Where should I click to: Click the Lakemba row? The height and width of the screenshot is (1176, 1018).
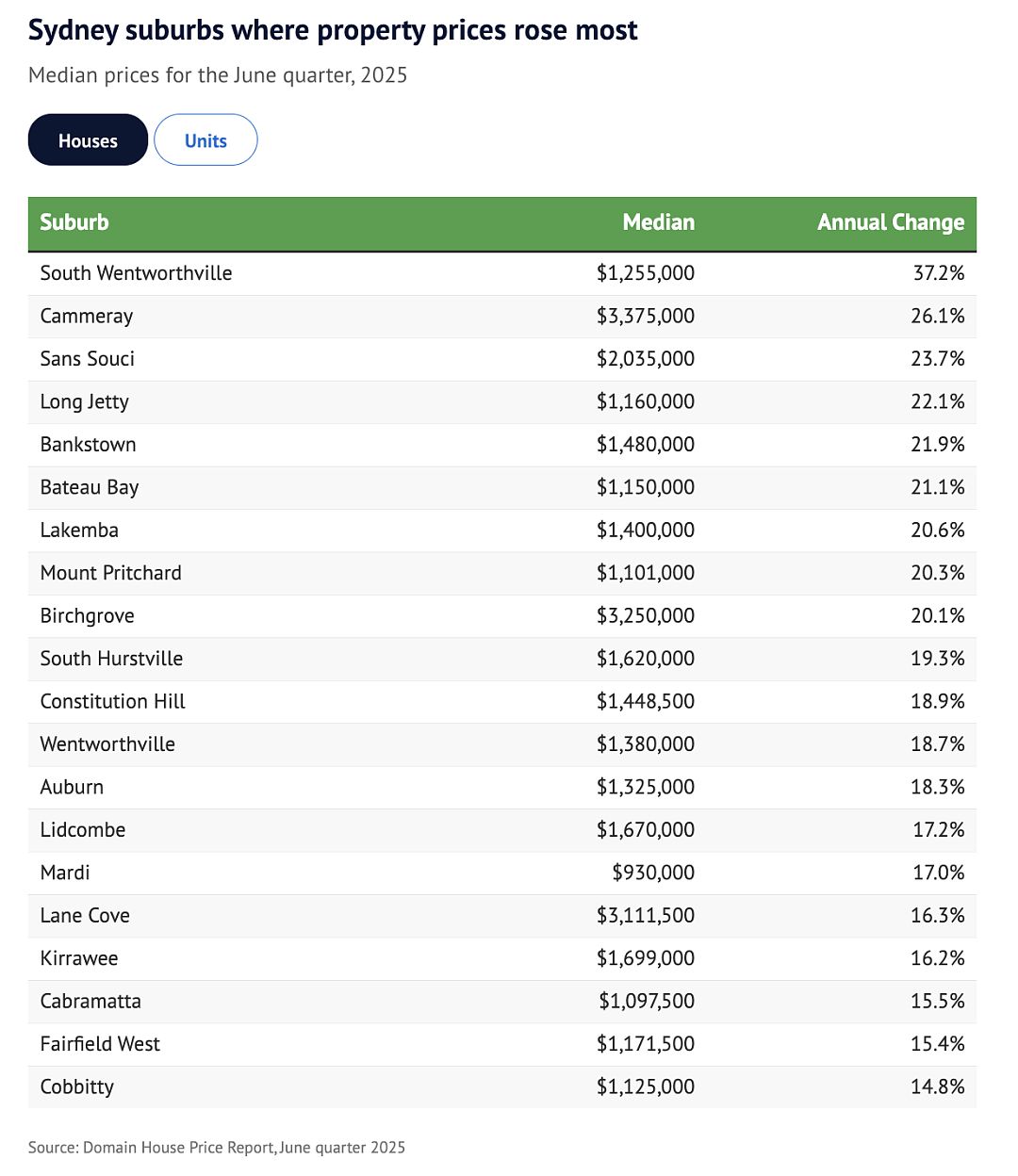[x=502, y=531]
